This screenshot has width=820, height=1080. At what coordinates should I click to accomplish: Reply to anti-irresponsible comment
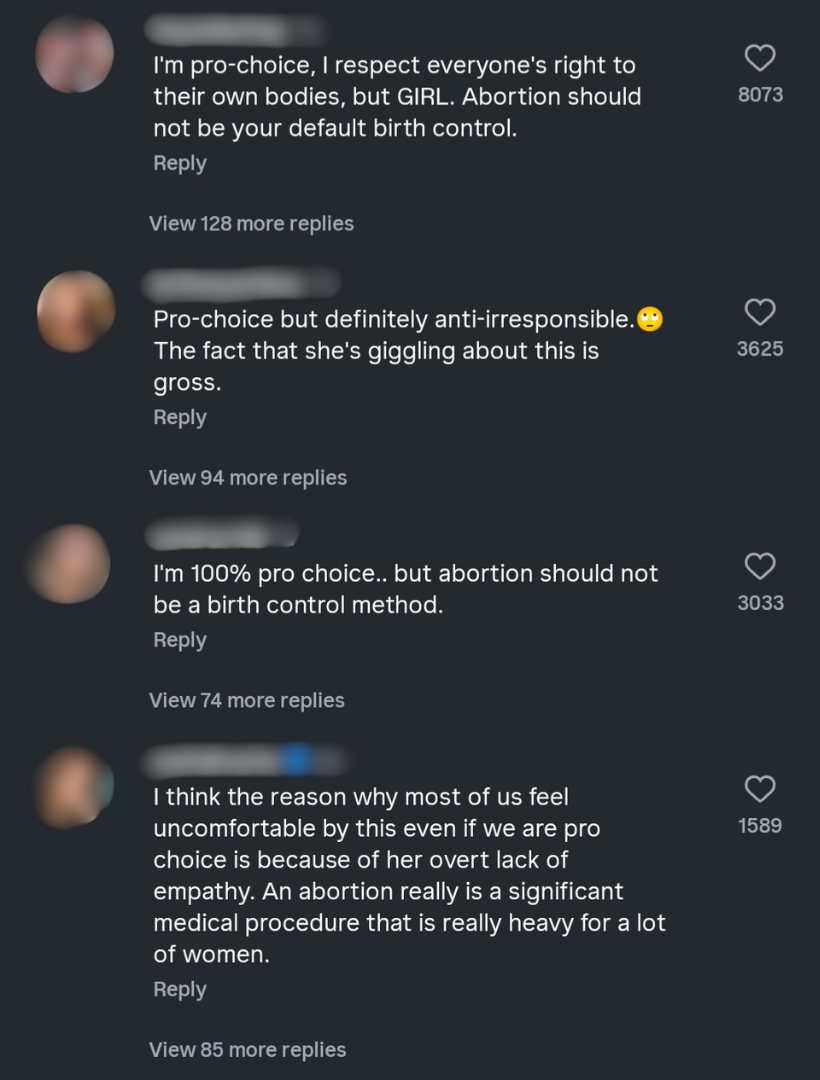pos(180,417)
